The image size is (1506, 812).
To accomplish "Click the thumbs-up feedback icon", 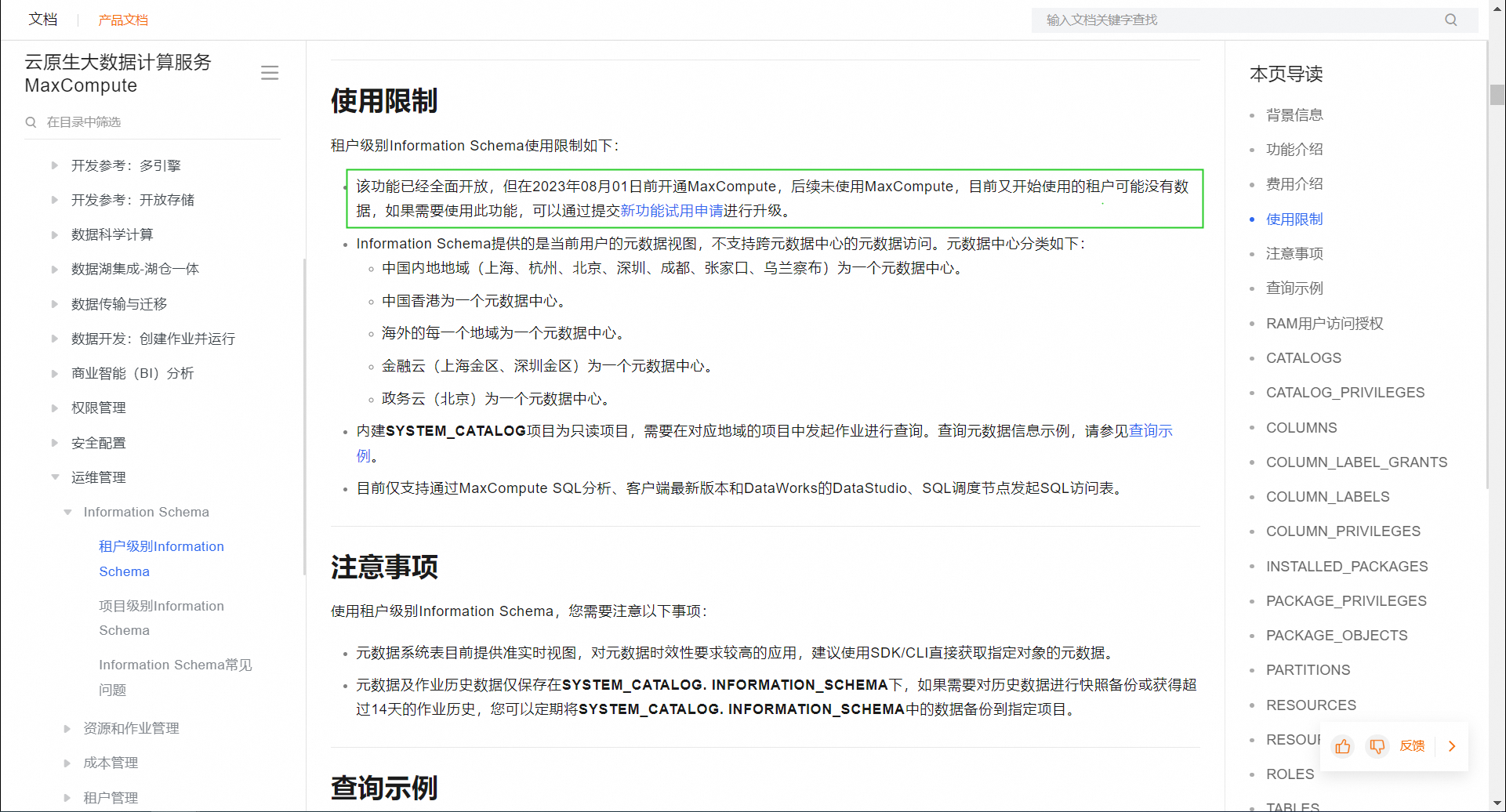I will tap(1343, 746).
